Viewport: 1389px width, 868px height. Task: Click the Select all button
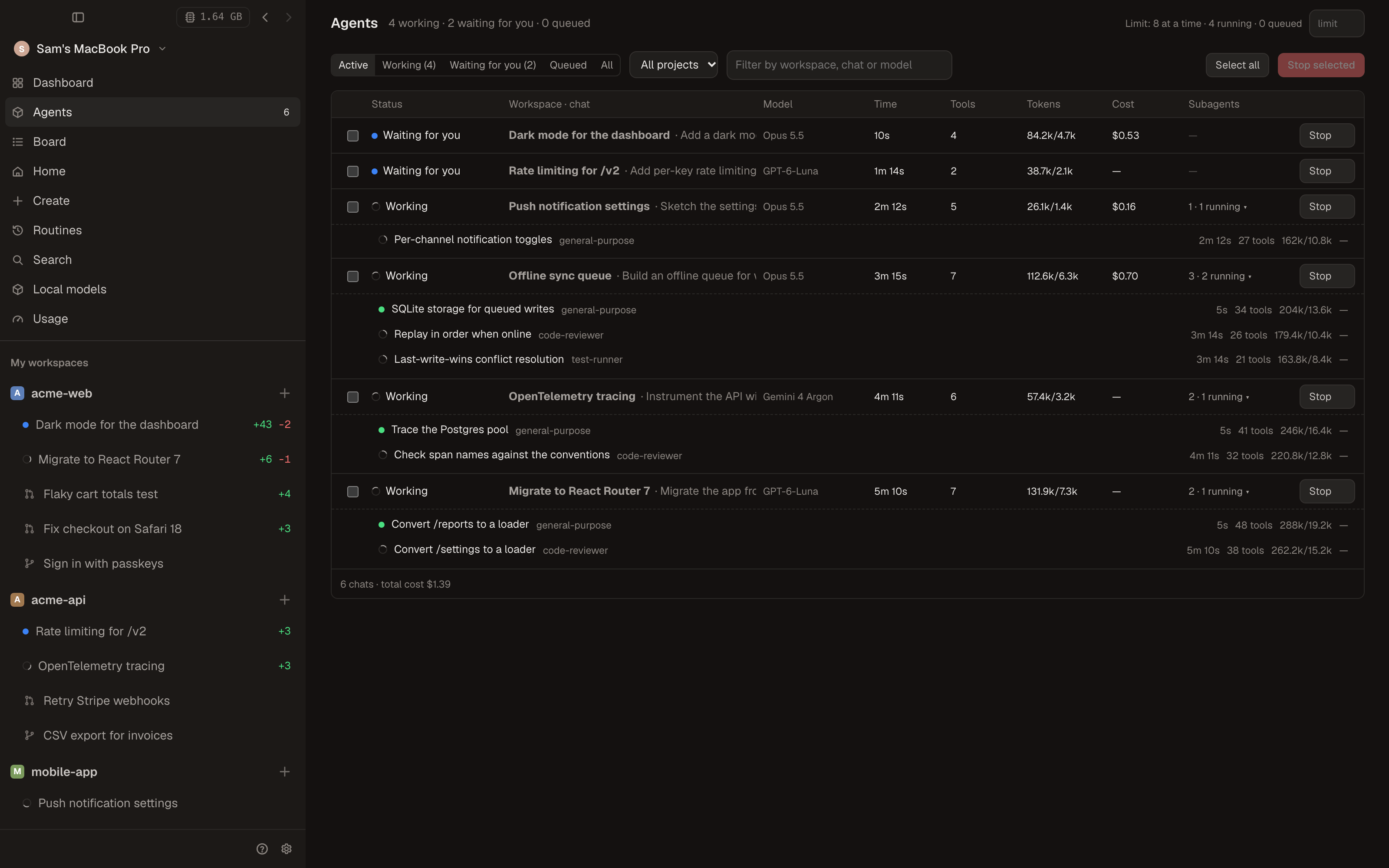tap(1237, 65)
